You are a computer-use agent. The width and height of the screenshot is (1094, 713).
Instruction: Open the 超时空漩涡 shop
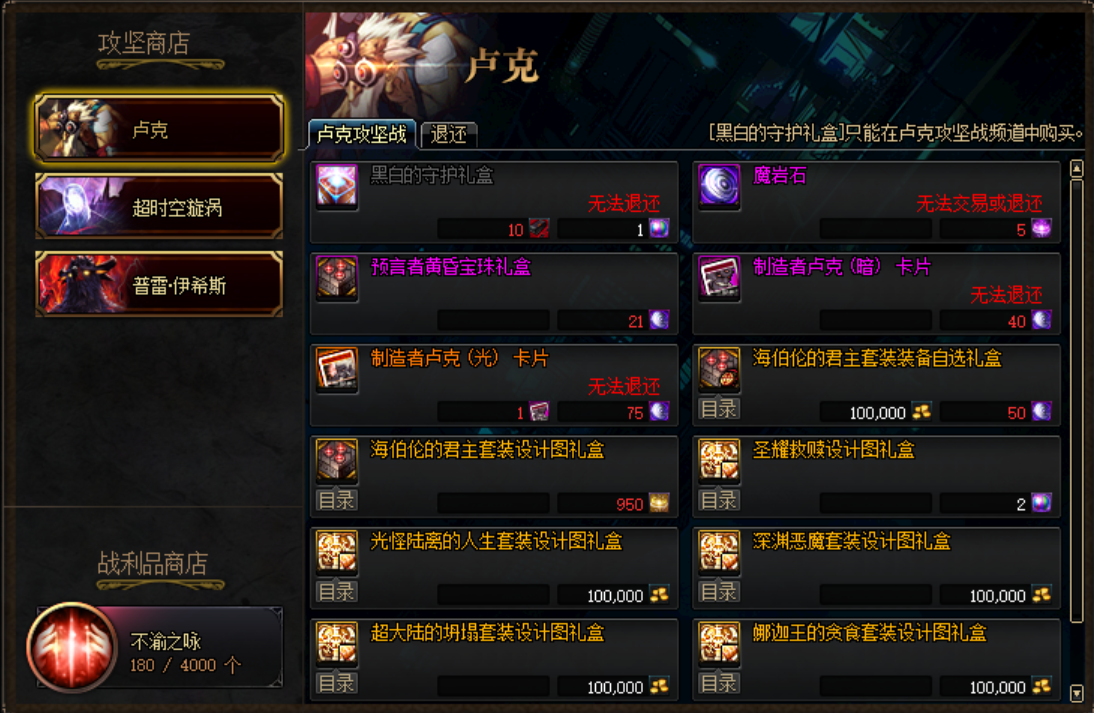tap(159, 207)
